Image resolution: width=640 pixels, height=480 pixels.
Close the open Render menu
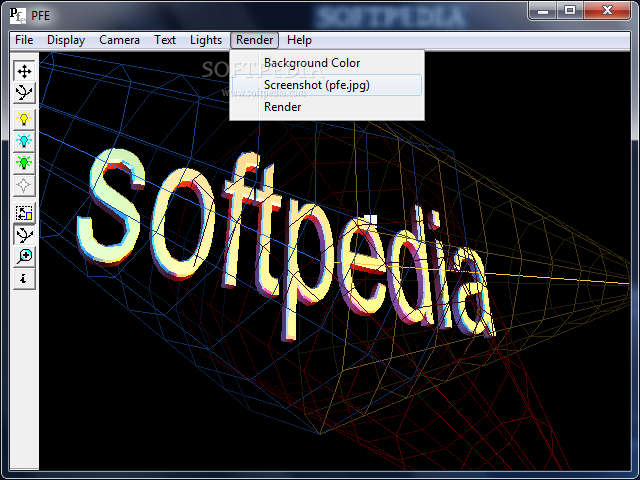pyautogui.click(x=254, y=40)
